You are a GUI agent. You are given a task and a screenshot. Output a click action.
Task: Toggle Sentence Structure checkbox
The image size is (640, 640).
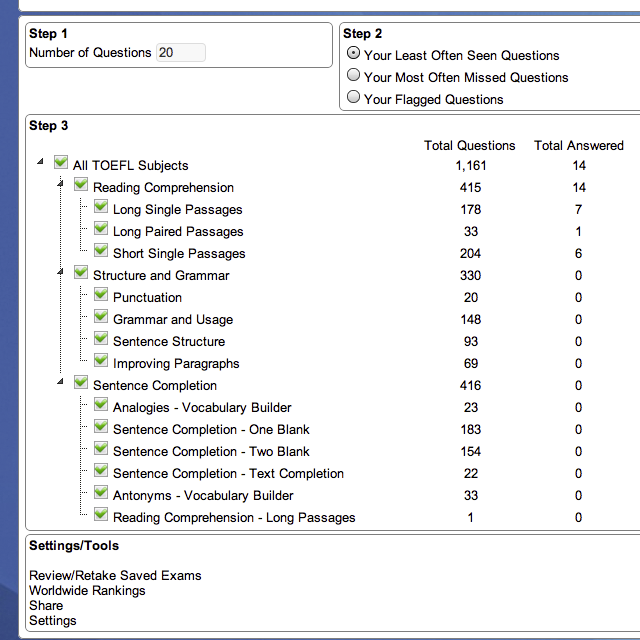(x=101, y=338)
